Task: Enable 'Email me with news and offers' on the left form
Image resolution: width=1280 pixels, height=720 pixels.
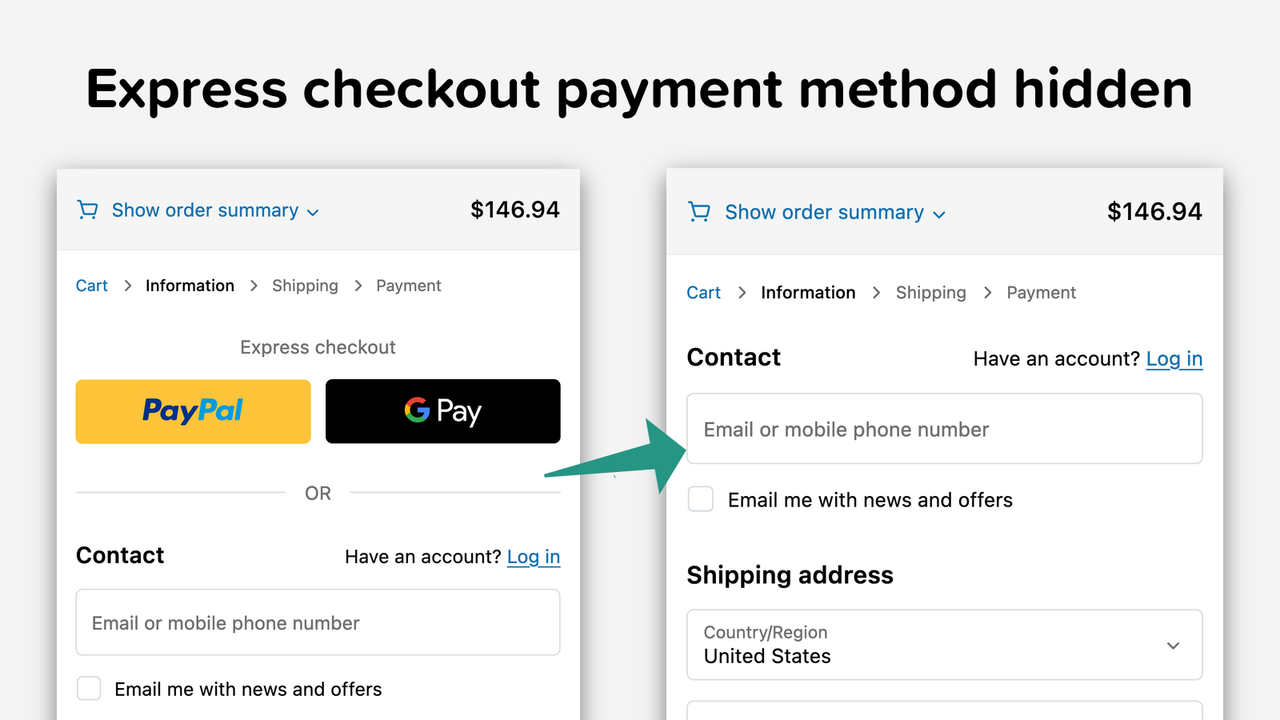Action: coord(88,688)
